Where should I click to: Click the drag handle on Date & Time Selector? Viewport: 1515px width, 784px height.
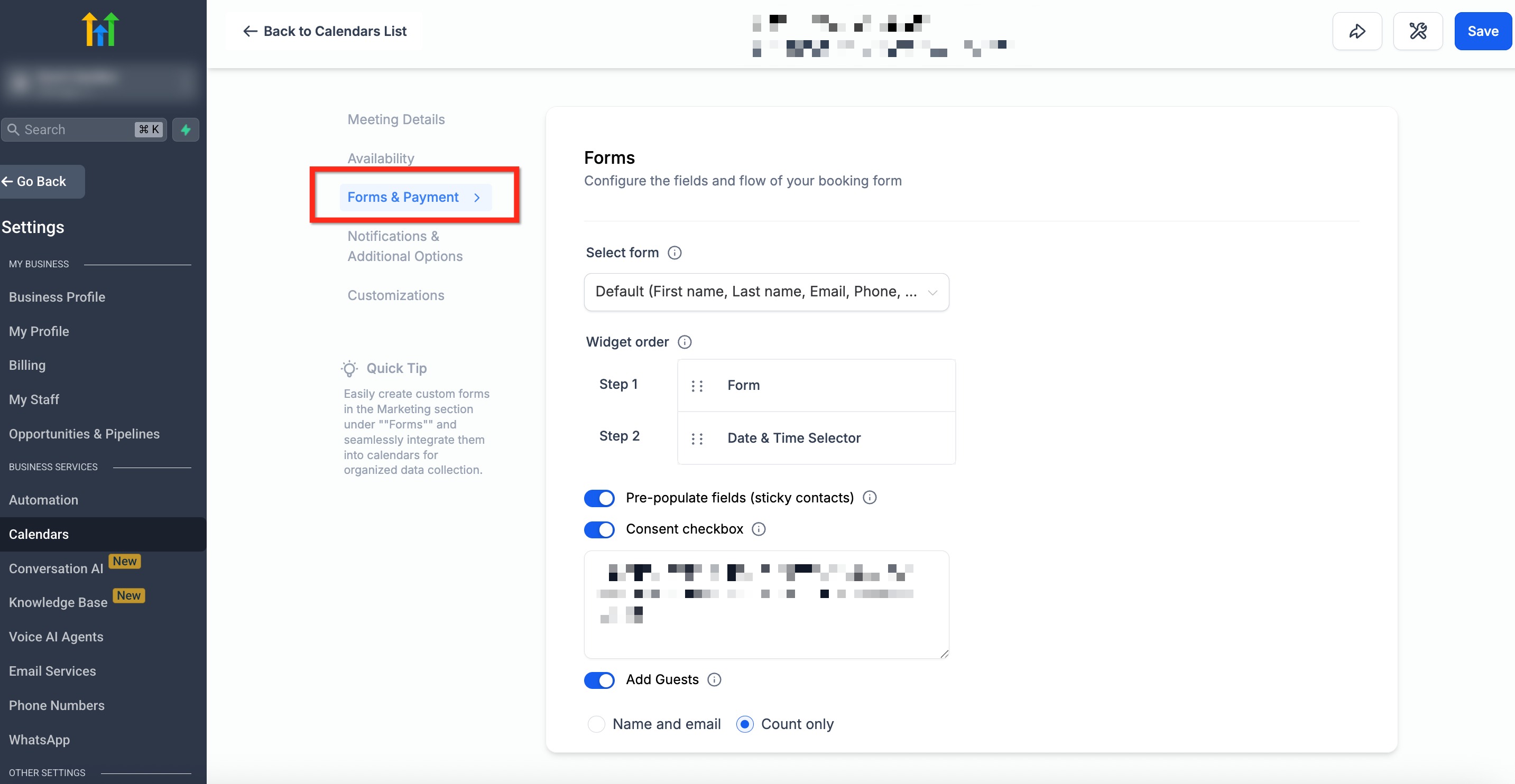coord(697,438)
